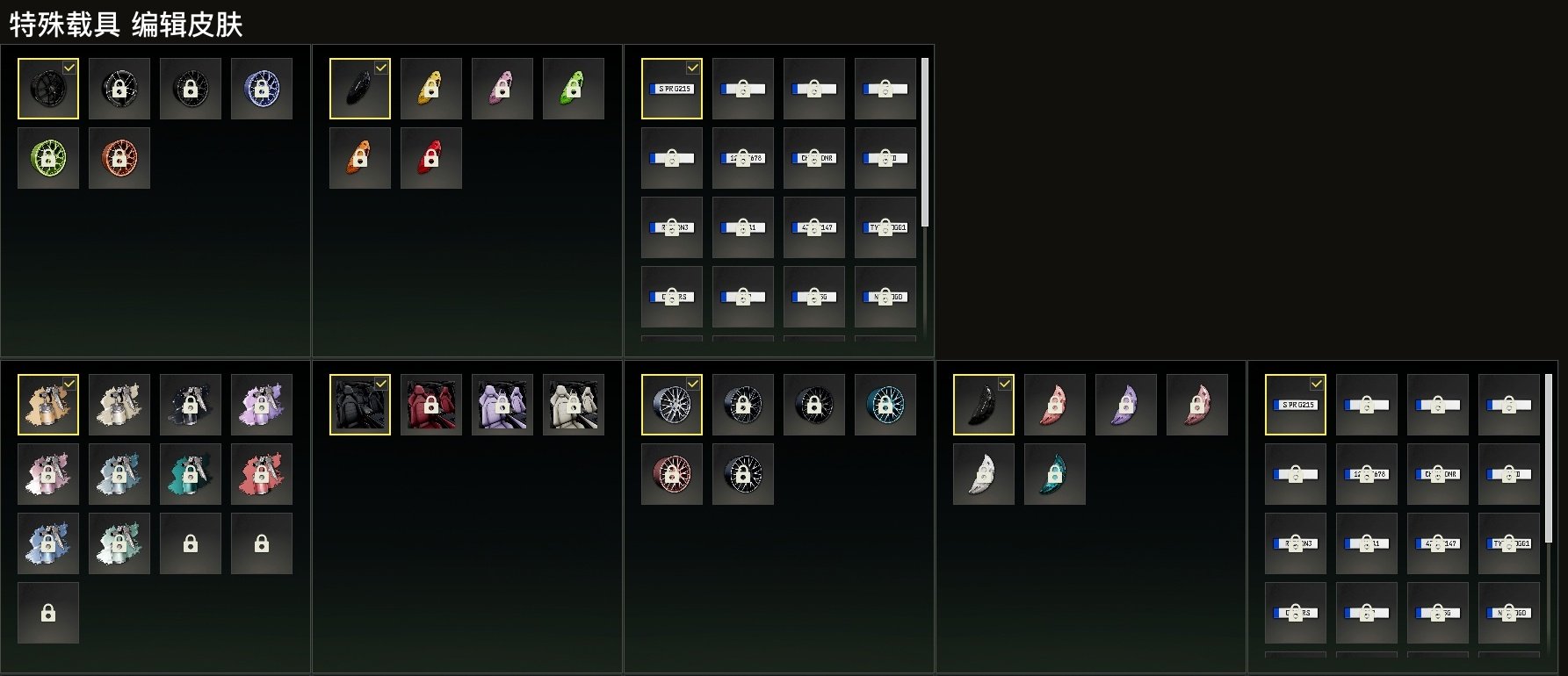Choose the red paint color swatch
This screenshot has height=676, width=1568.
[262, 474]
